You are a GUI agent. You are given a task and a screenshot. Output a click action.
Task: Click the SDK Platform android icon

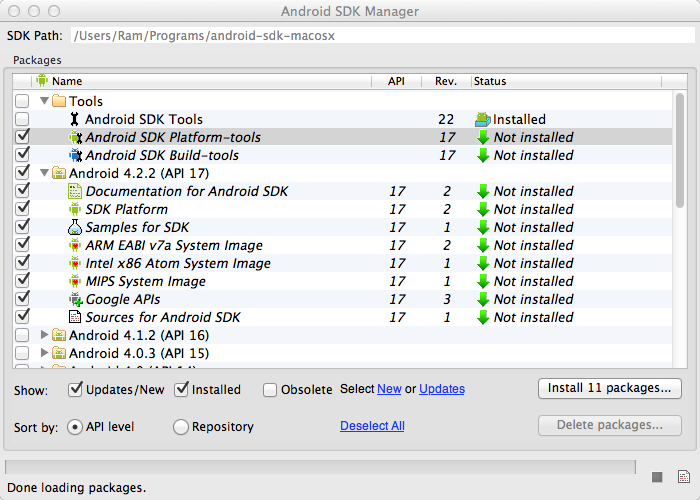click(x=75, y=209)
